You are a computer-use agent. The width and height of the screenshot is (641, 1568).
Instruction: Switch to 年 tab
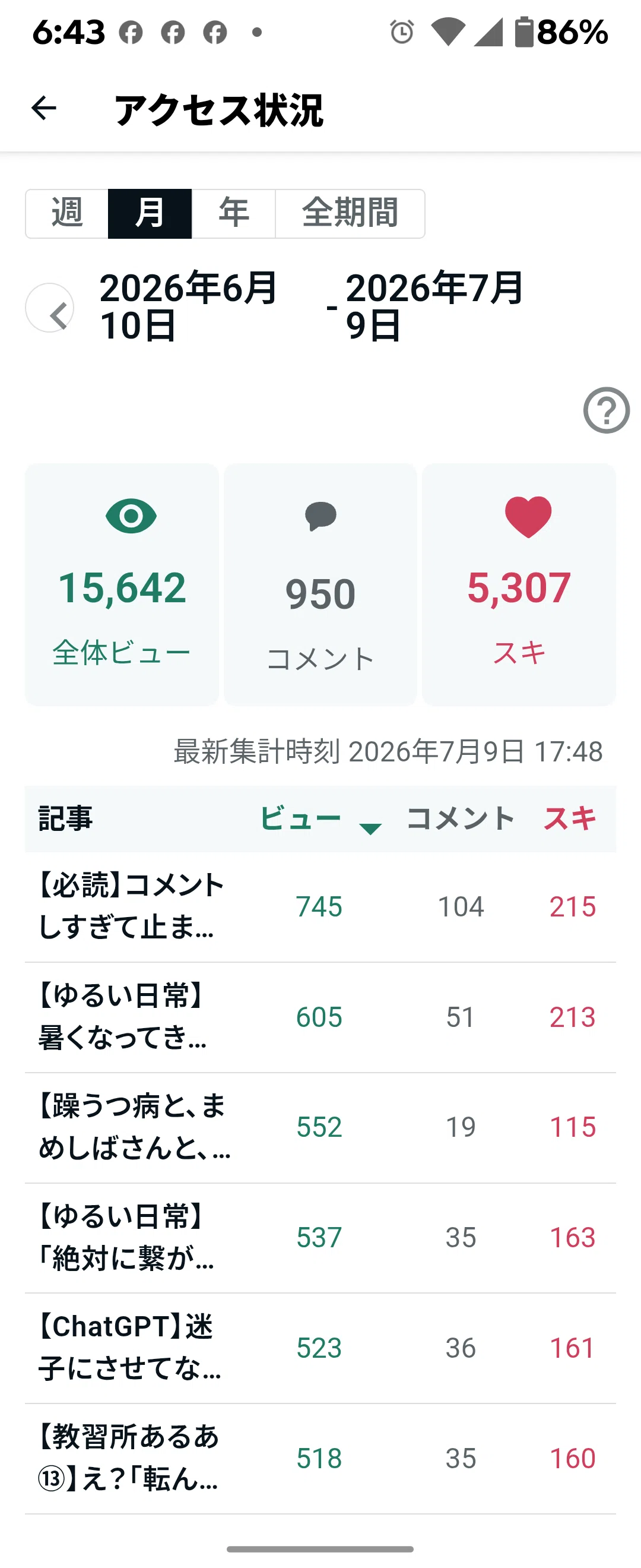coord(233,214)
